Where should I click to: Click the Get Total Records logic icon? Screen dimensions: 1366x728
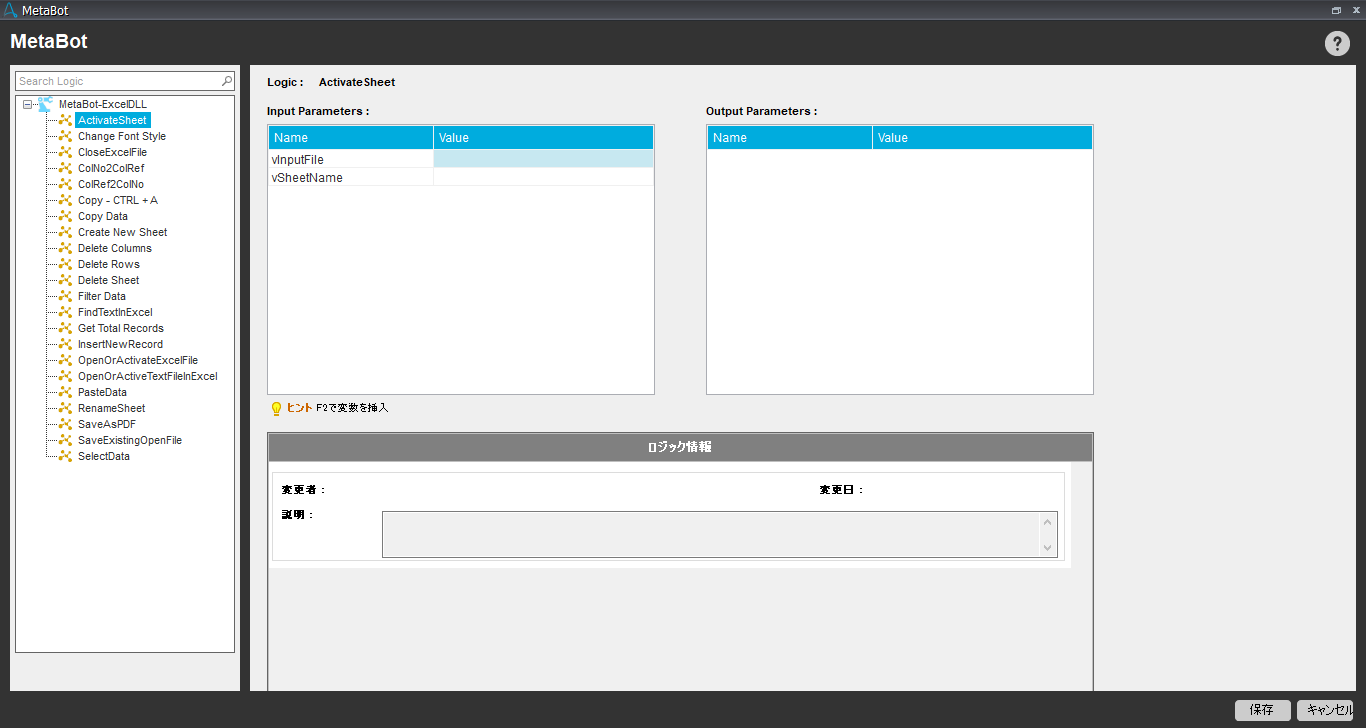pos(65,328)
